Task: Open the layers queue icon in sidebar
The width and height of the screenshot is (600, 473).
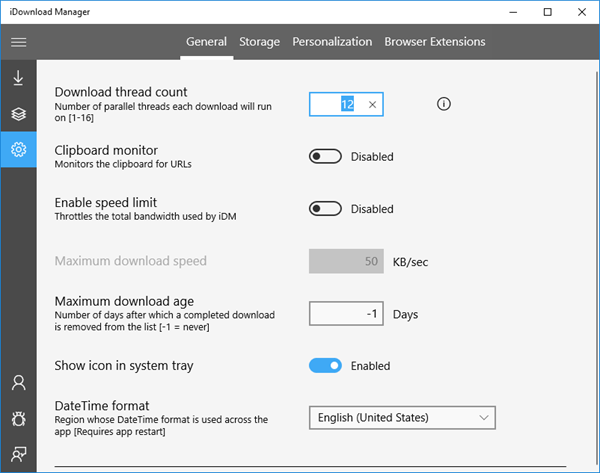Action: 18,114
